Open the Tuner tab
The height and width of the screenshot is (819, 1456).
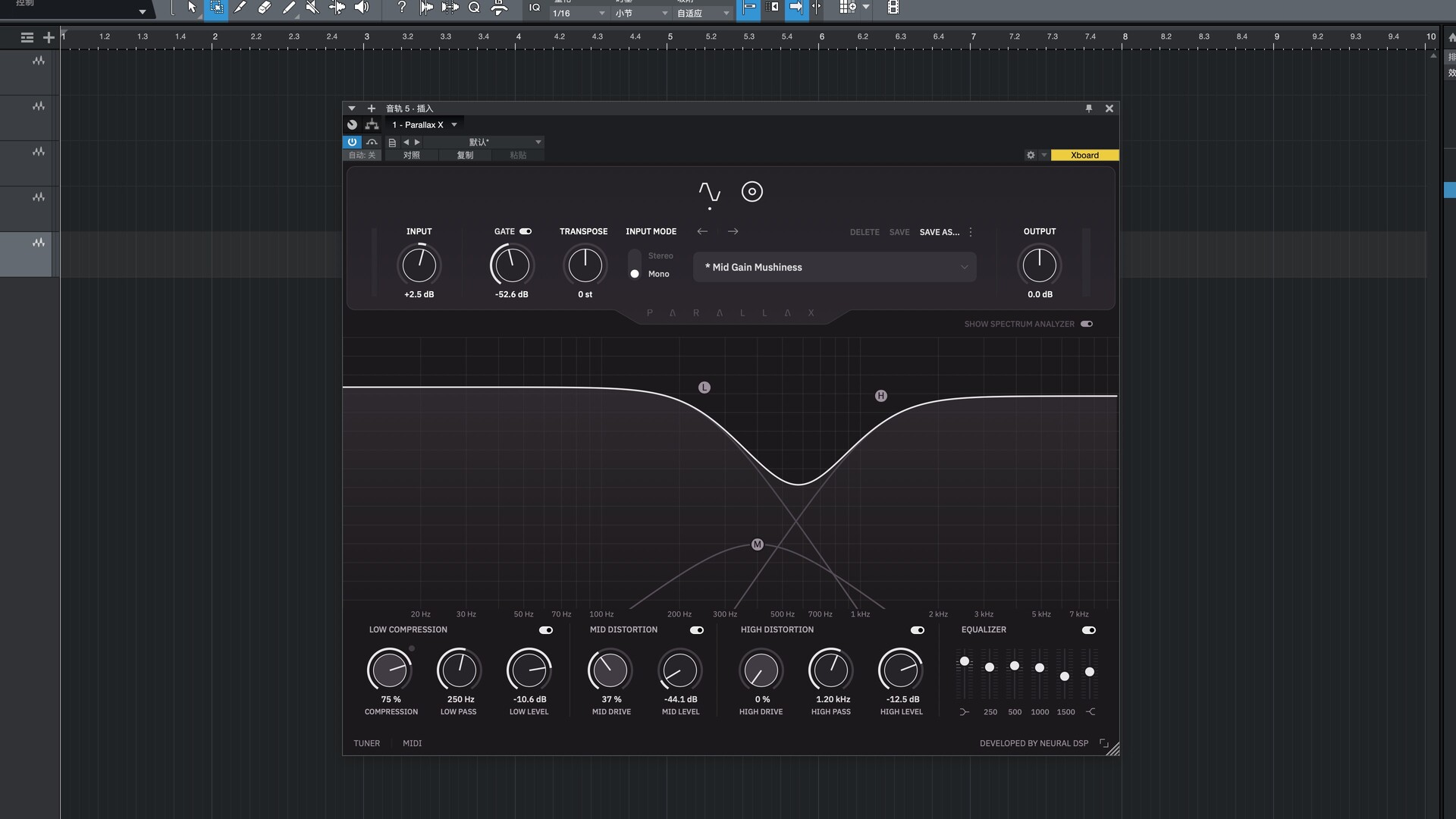[x=366, y=743]
